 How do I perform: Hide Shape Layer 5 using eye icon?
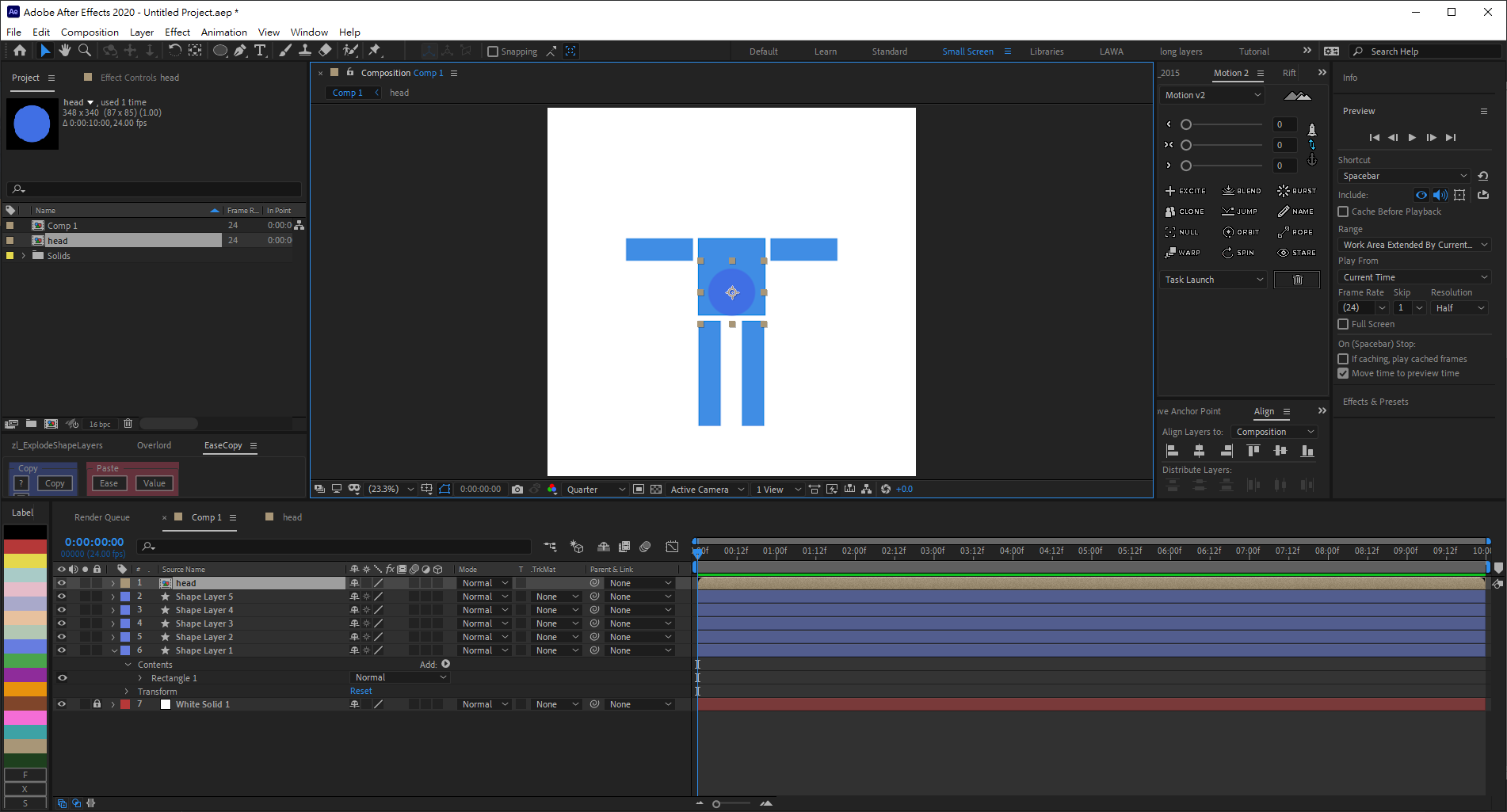click(62, 597)
